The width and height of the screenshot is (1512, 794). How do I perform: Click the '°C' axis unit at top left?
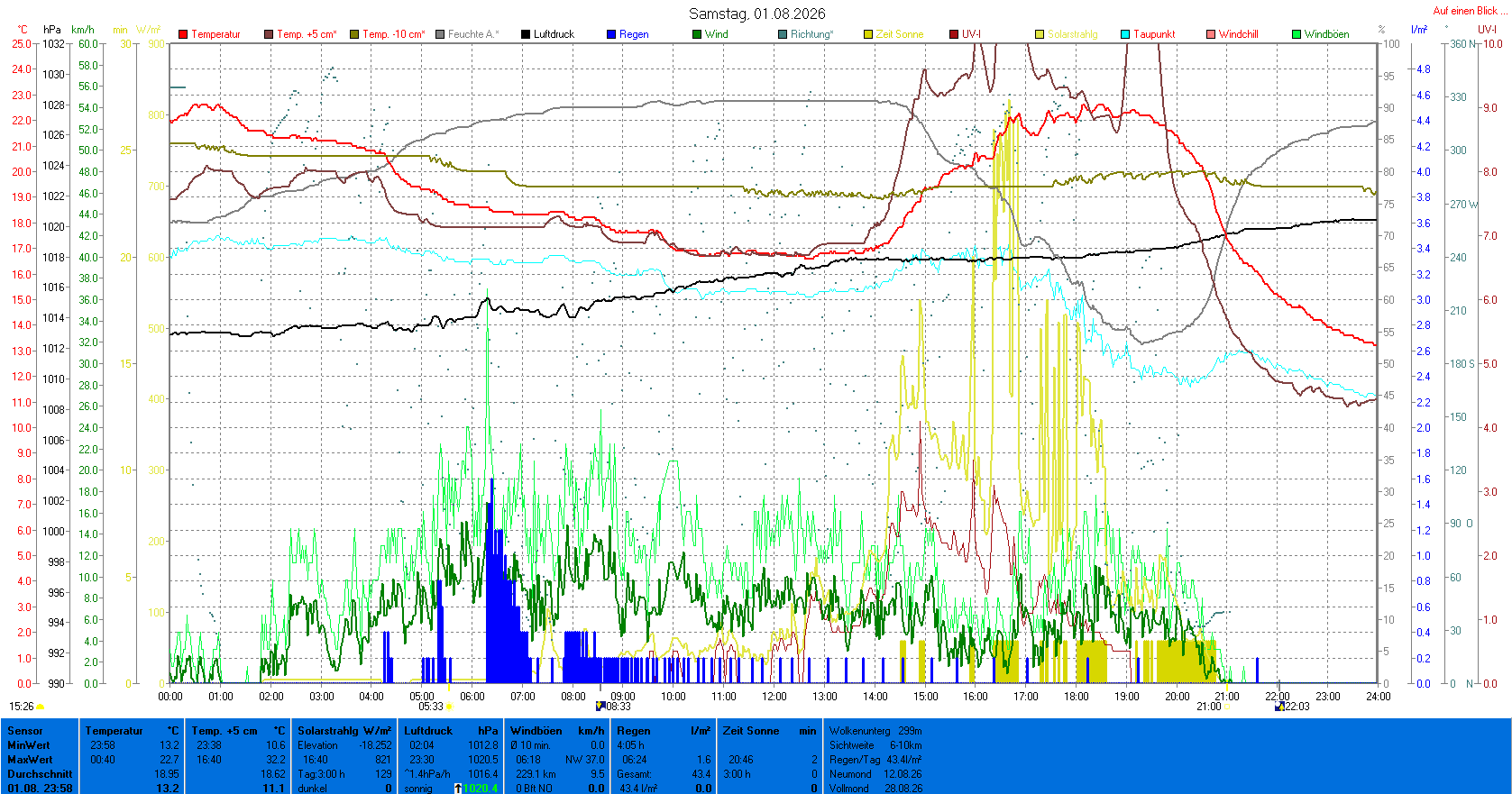(23, 30)
